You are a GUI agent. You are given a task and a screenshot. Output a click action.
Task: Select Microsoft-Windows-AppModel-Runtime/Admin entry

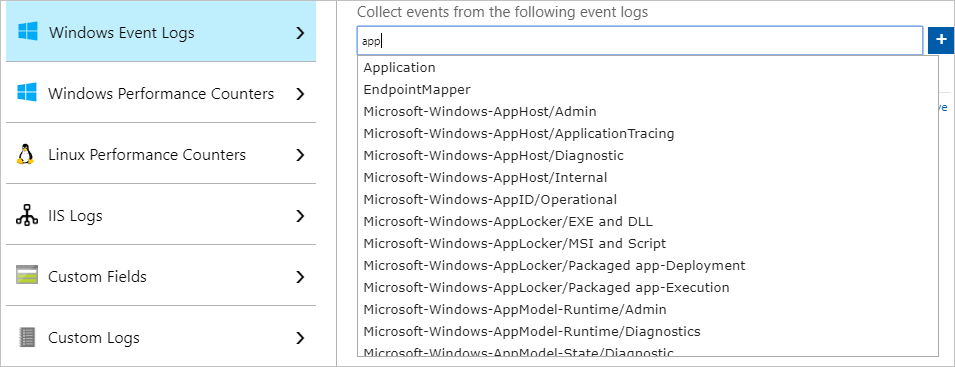click(x=648, y=309)
